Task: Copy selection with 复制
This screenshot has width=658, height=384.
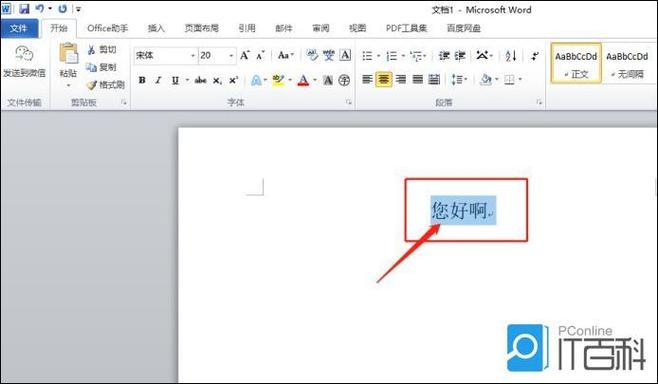Action: pos(102,67)
